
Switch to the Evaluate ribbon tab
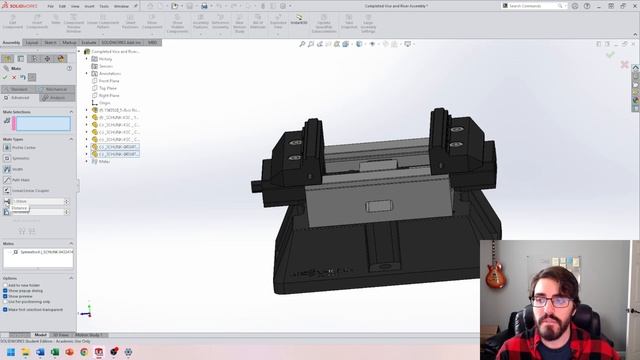coord(89,42)
